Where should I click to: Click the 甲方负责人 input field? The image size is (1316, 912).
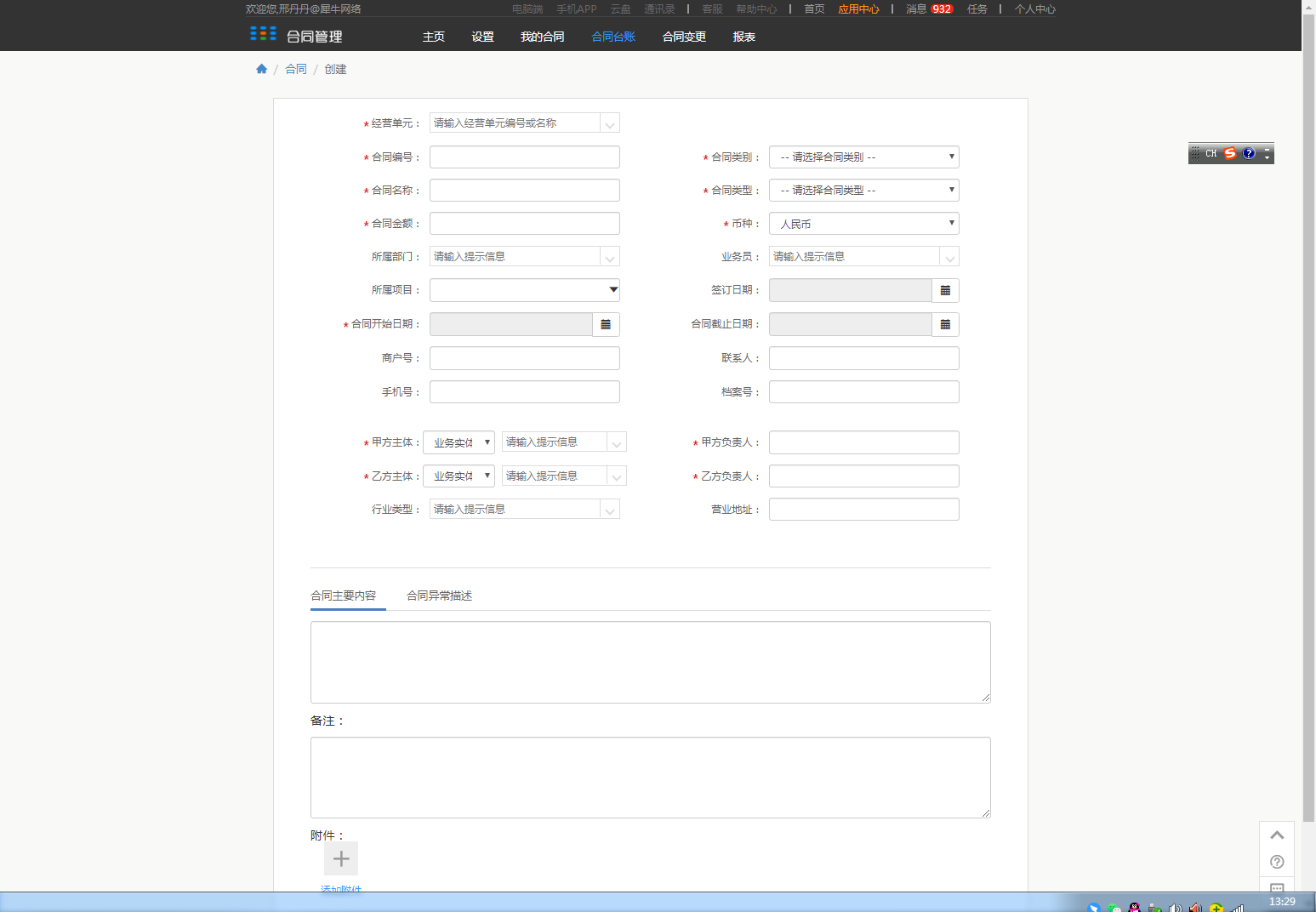pyautogui.click(x=864, y=442)
